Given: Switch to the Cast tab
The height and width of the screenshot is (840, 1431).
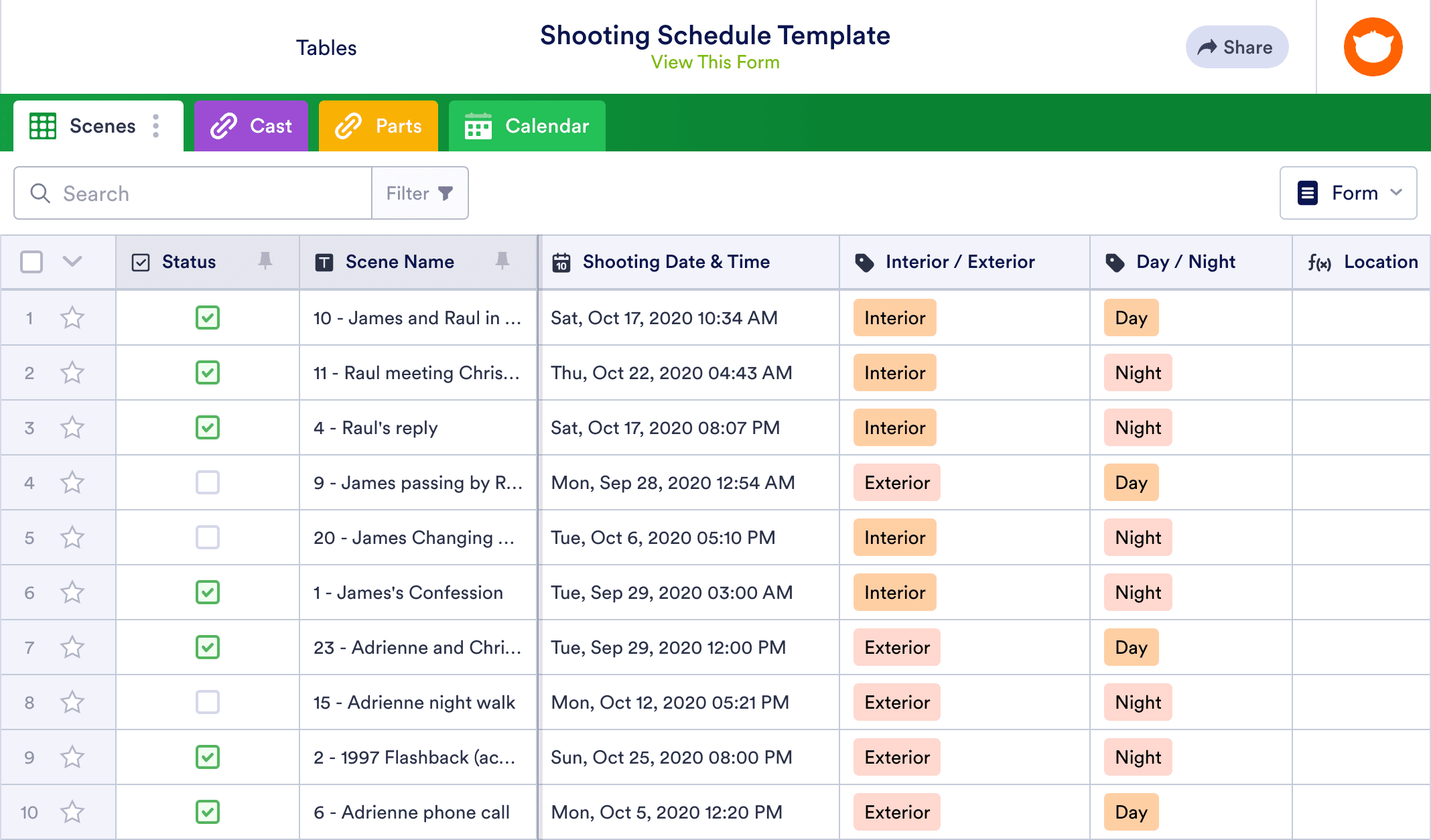Looking at the screenshot, I should pos(251,126).
